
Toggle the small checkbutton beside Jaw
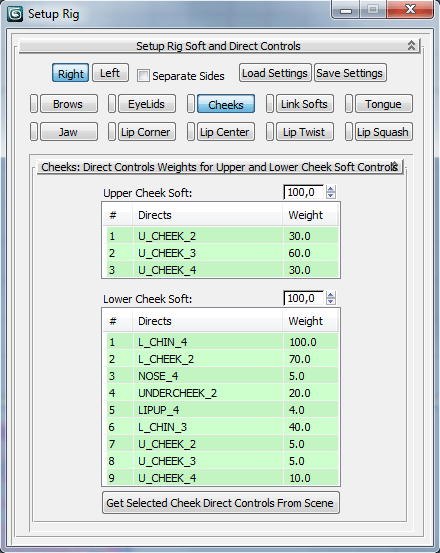pos(34,132)
